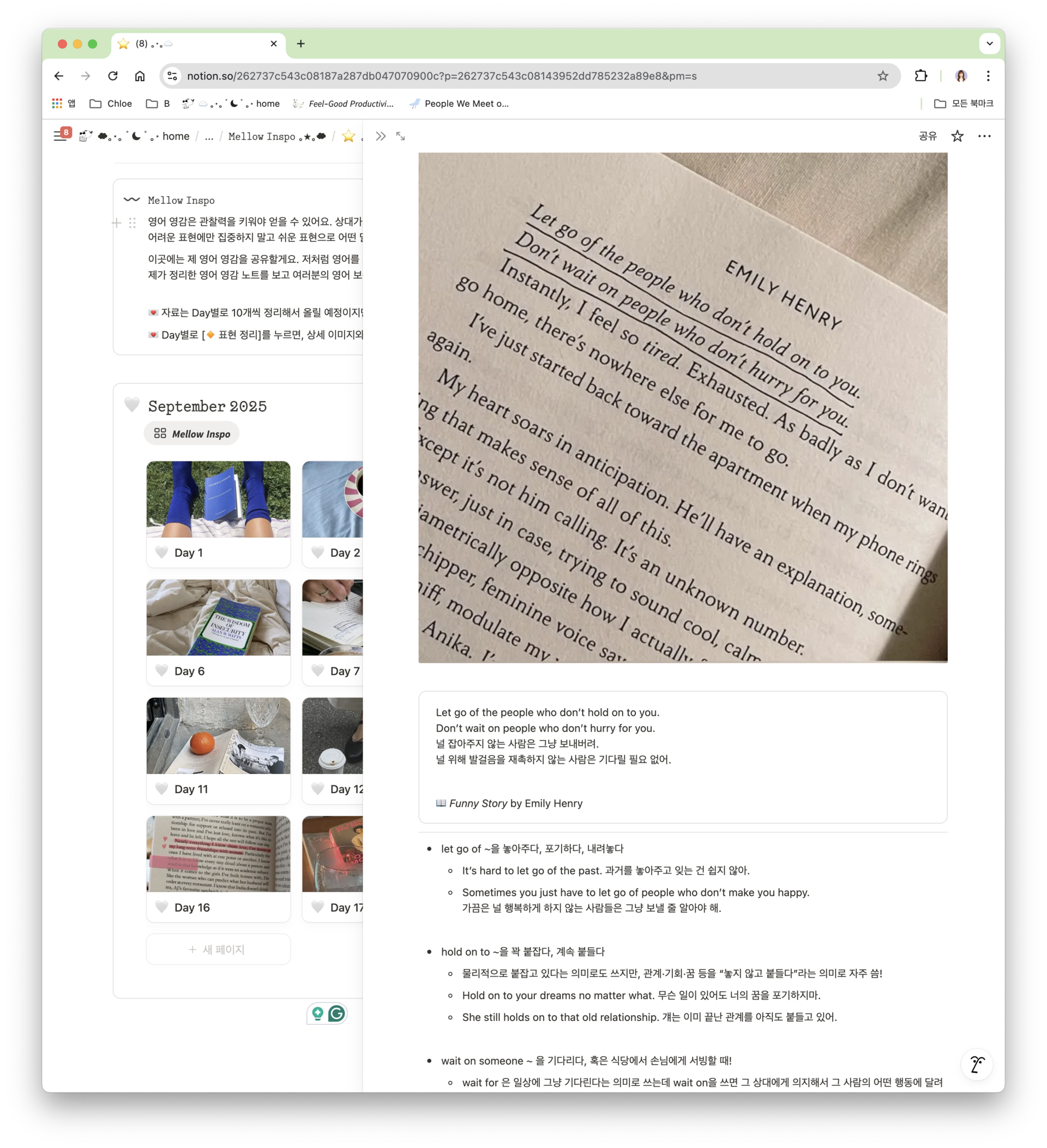Select the Mellow Inspo gallery view tab
This screenshot has width=1047, height=1148.
(x=192, y=434)
